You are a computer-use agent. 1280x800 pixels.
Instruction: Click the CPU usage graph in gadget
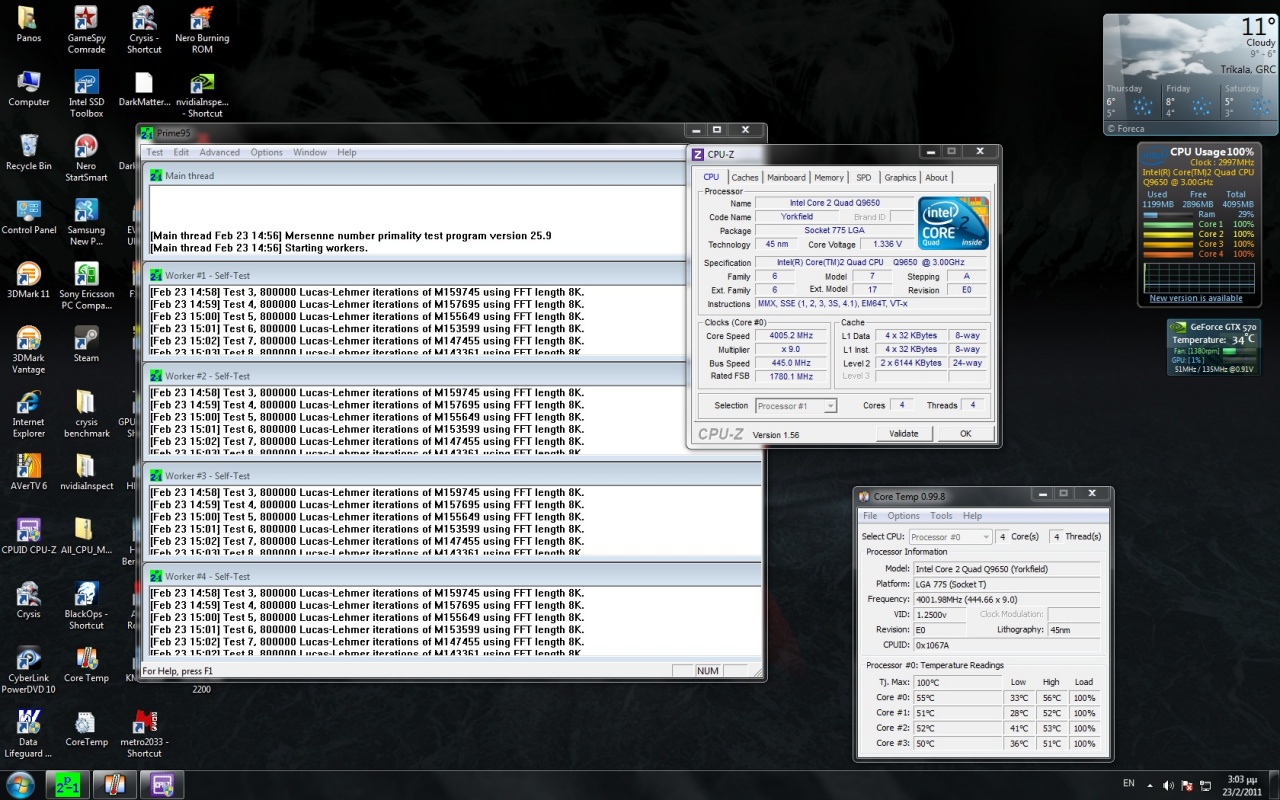1198,277
